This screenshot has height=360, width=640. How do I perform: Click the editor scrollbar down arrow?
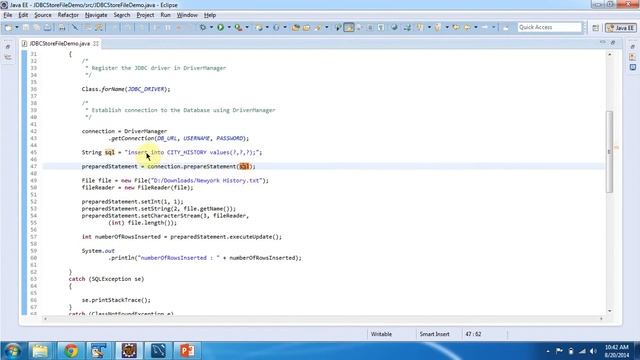click(610, 311)
